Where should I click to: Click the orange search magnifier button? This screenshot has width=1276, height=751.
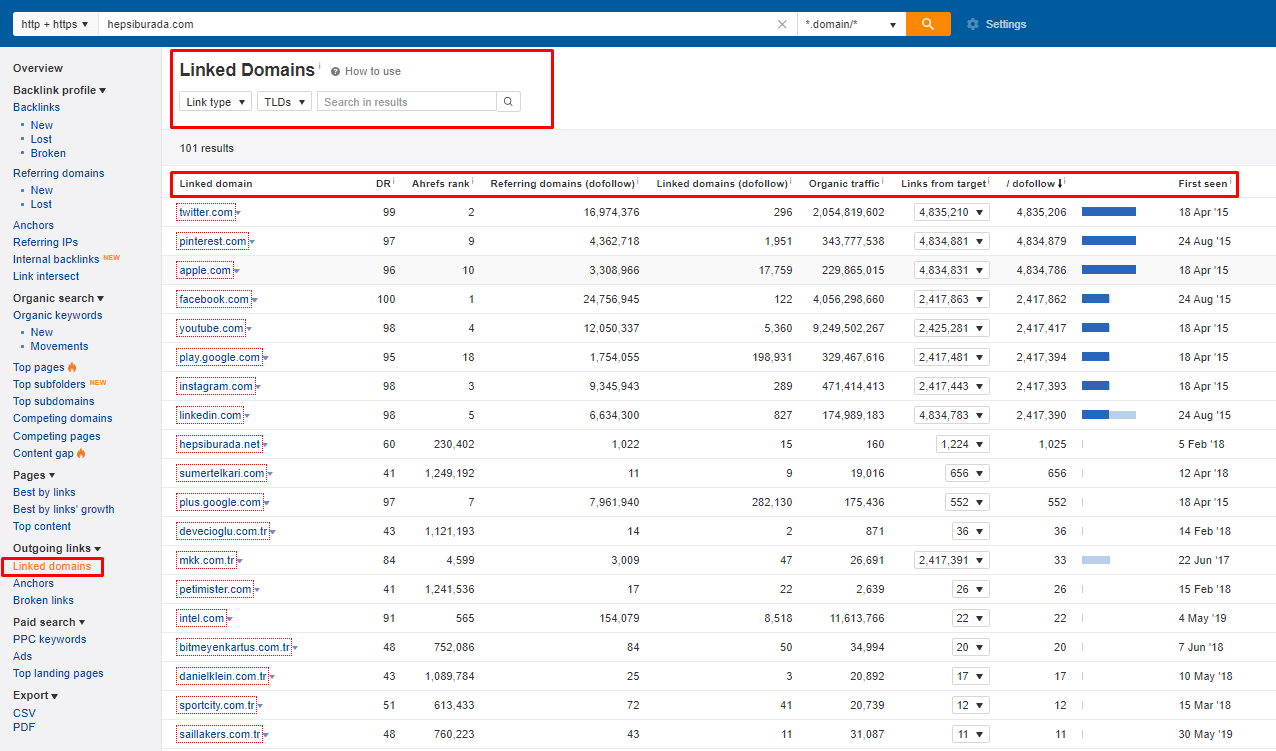click(x=928, y=24)
